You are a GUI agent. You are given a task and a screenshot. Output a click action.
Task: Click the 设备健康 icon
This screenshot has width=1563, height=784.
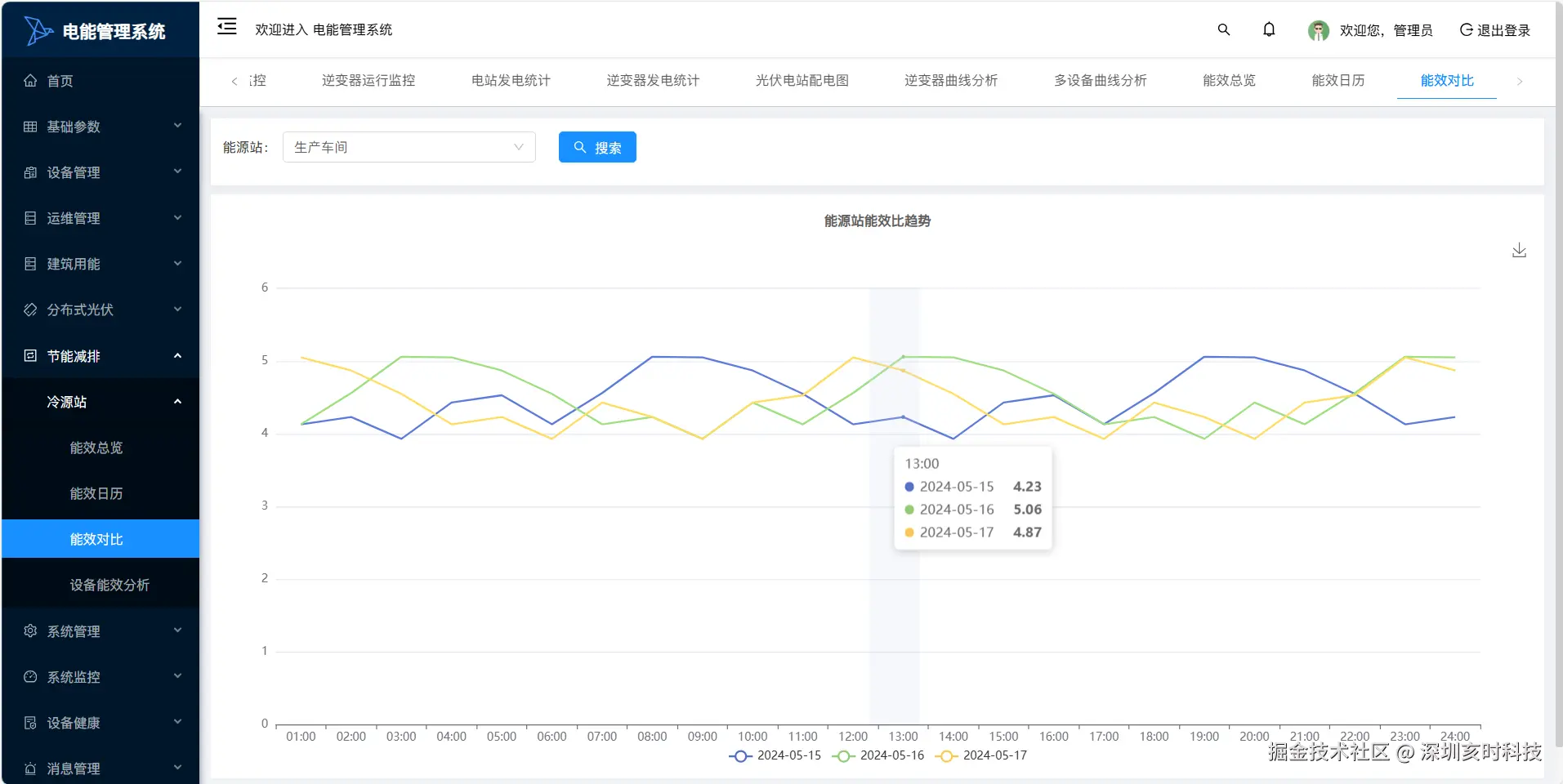30,723
